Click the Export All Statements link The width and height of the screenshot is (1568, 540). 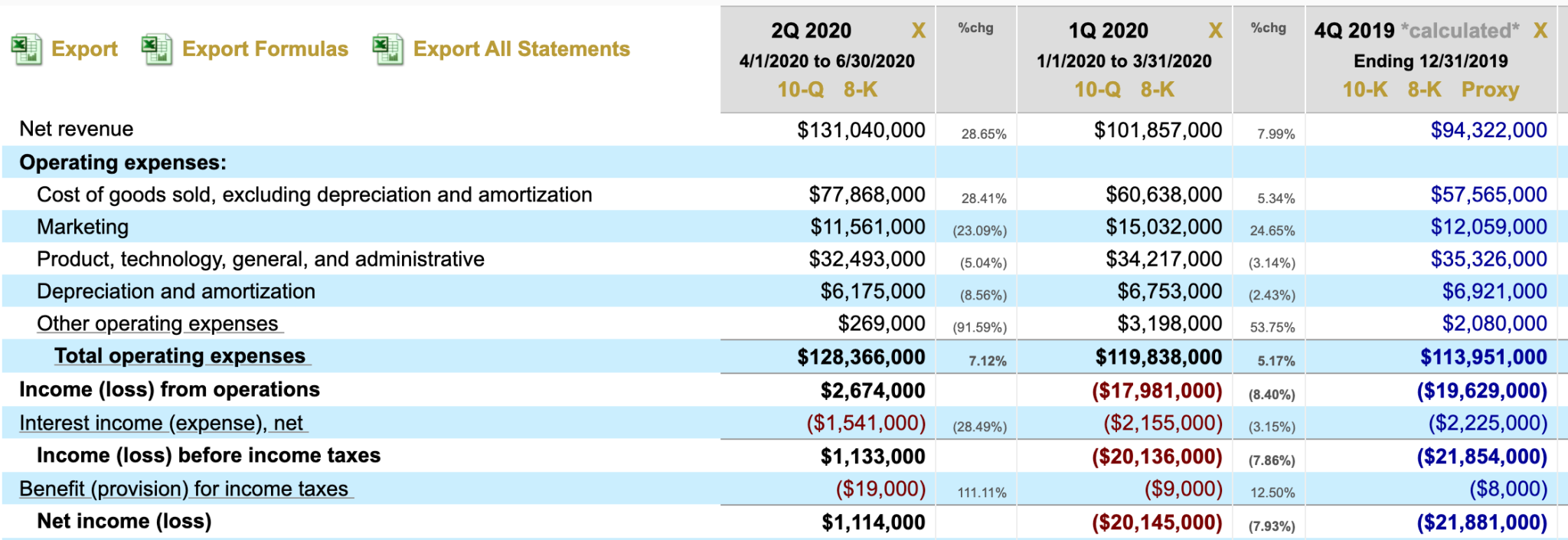(x=521, y=49)
